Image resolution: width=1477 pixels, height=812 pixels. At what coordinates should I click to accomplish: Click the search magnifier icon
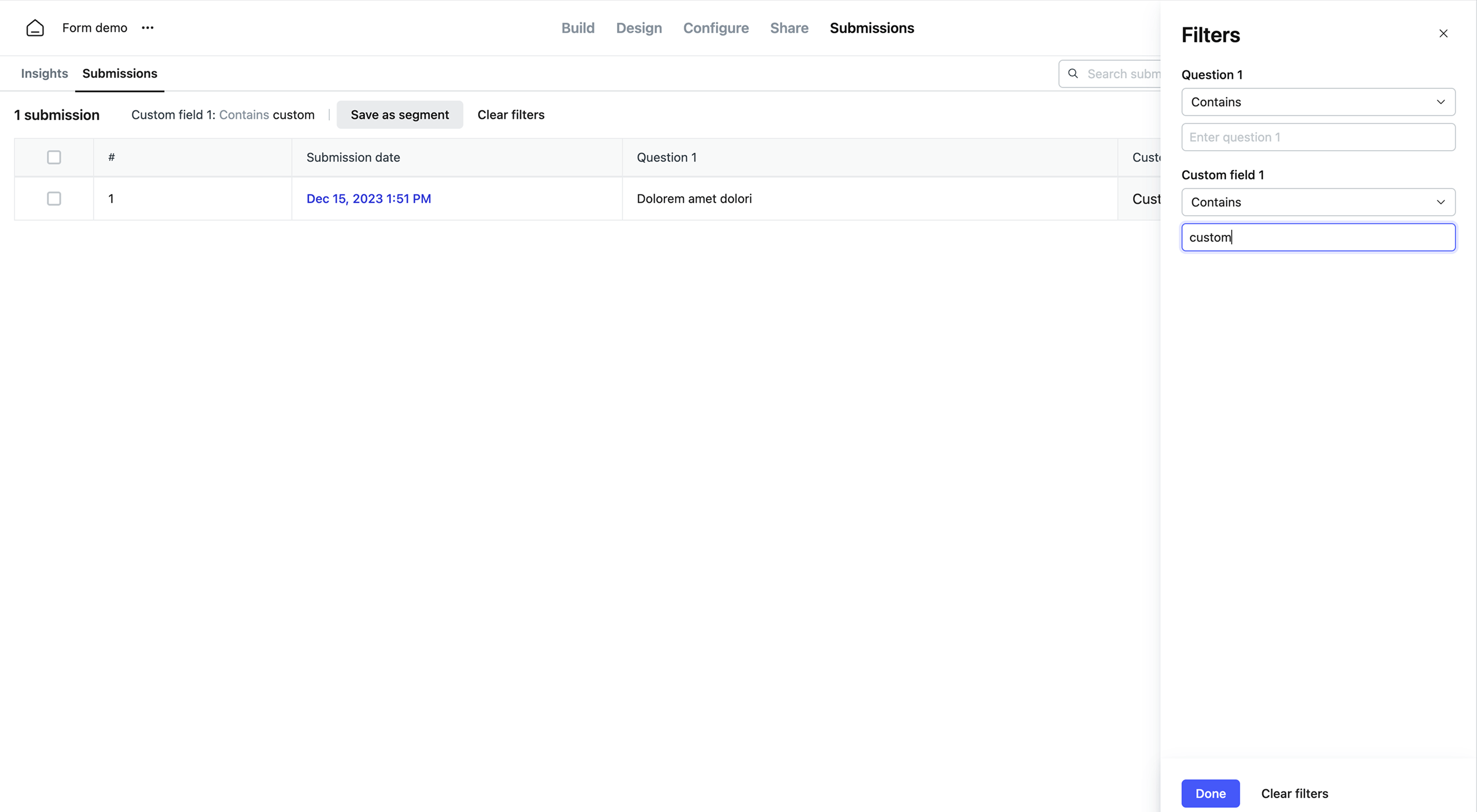pos(1073,74)
